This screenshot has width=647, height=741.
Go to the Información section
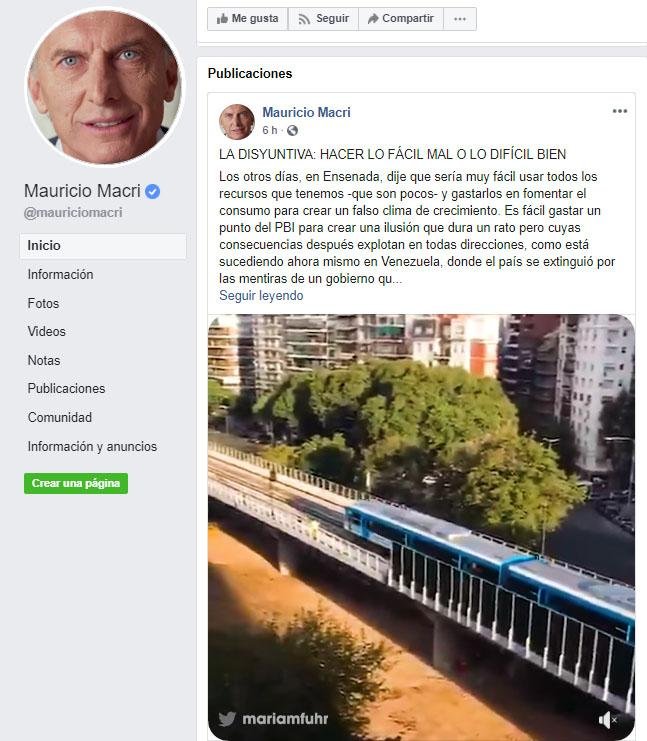60,275
